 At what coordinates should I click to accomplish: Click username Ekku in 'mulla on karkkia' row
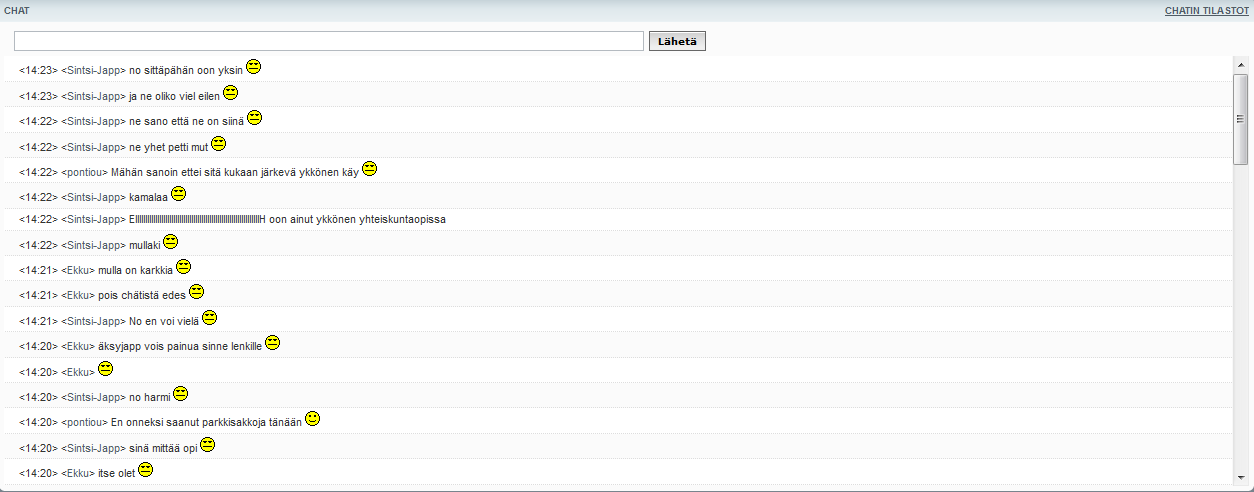tap(78, 271)
